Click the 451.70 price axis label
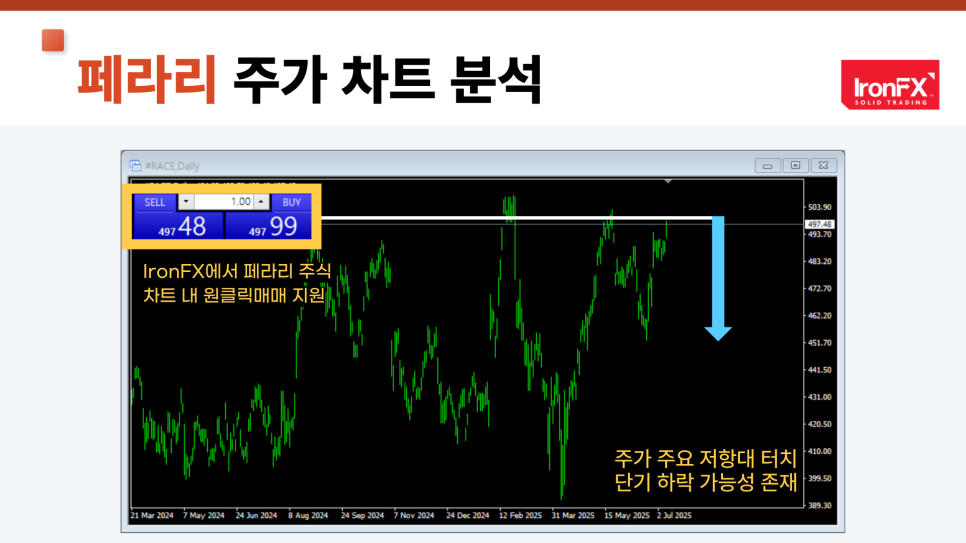Viewport: 966px width, 543px height. tap(819, 343)
